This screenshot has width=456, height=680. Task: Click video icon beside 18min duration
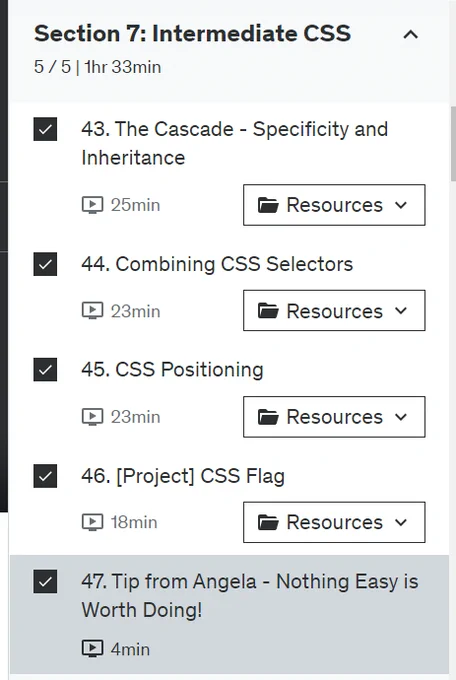[x=92, y=522]
